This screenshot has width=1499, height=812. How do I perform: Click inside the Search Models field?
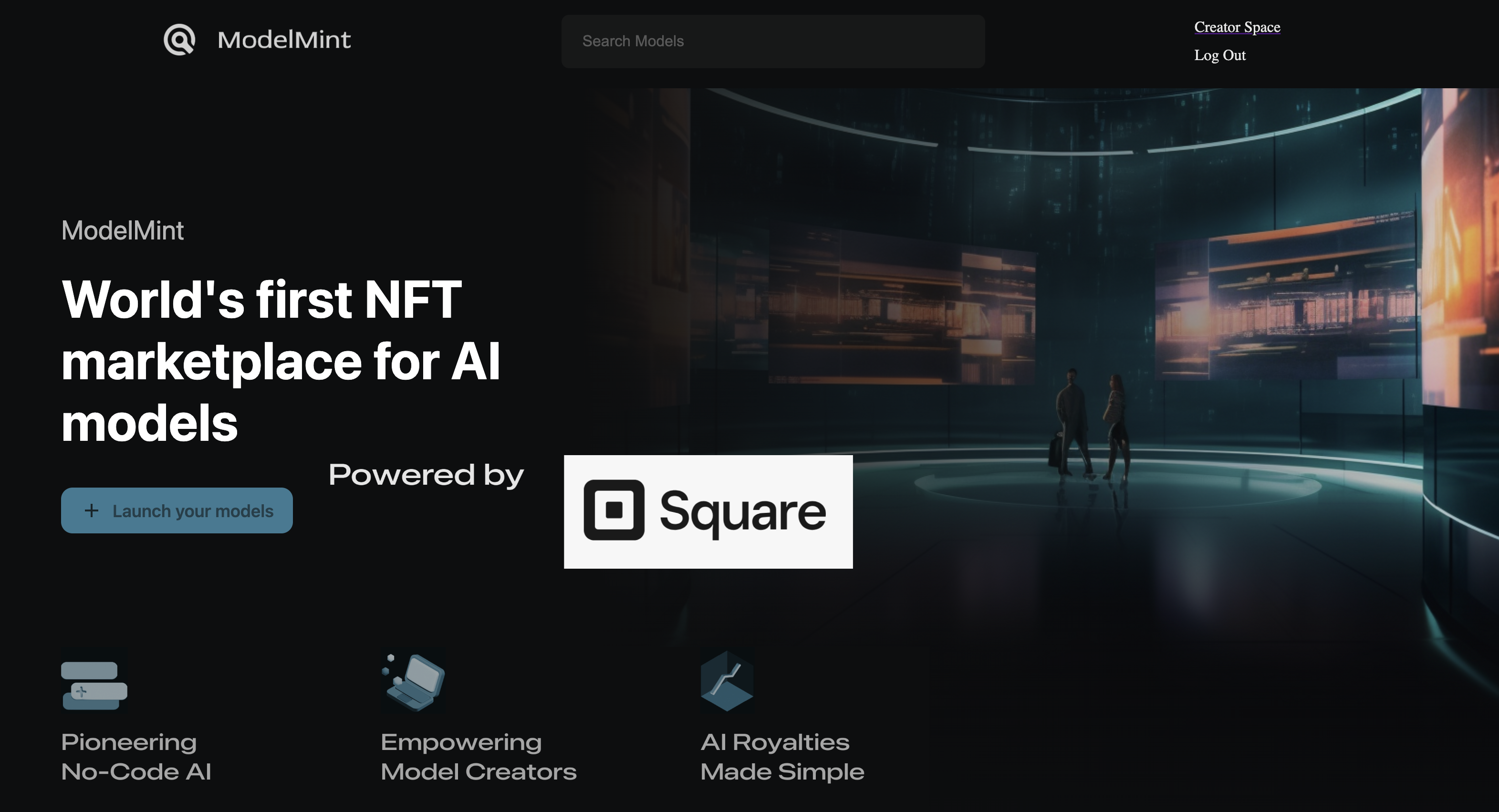tap(773, 41)
